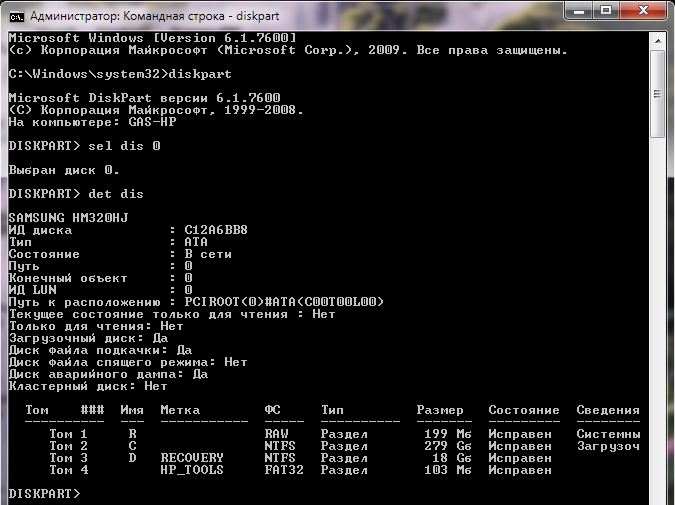Click the 'Конечный объект' row label
The image size is (675, 505).
[68, 278]
